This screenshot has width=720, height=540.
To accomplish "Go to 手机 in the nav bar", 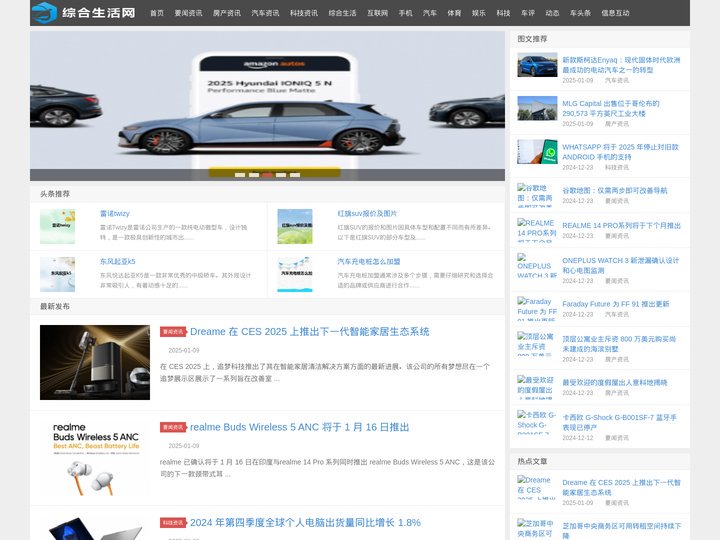I will coord(405,13).
